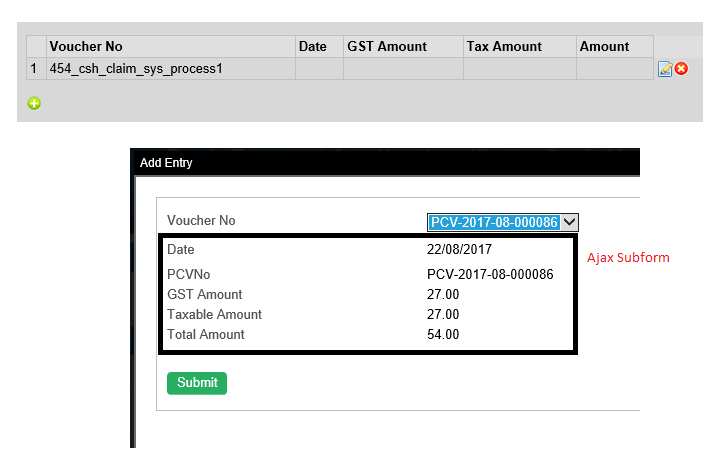Click the Voucher No label in Add Entry
This screenshot has width=720, height=461.
(201, 220)
